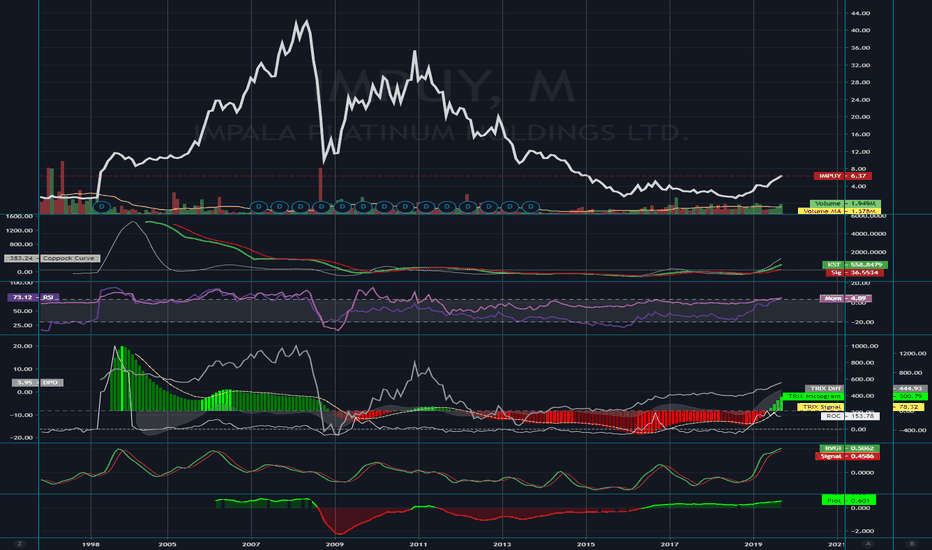Click the gray TRIX Diff label
The height and width of the screenshot is (550, 932).
point(824,388)
